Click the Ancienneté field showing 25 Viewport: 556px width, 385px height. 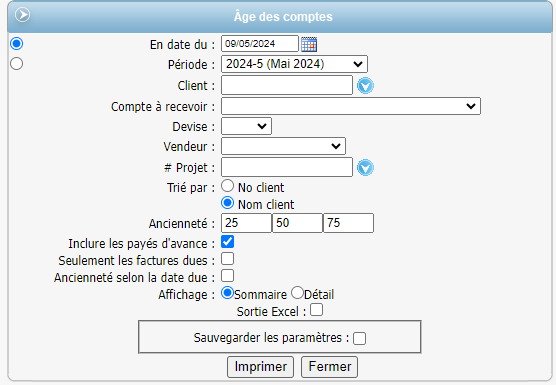pyautogui.click(x=246, y=223)
